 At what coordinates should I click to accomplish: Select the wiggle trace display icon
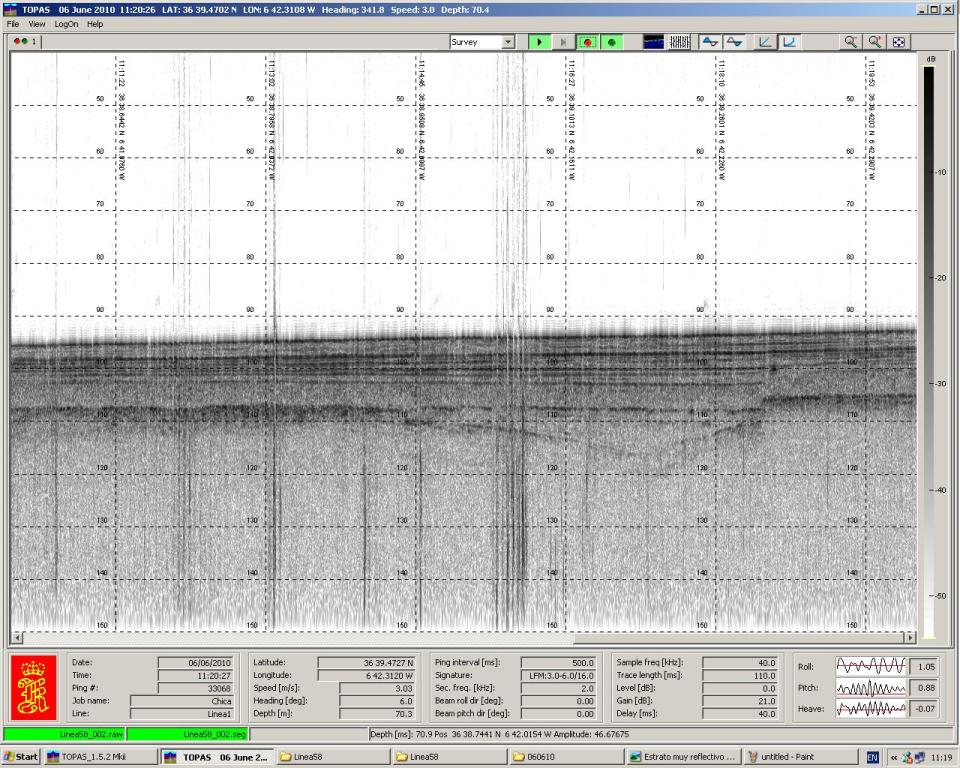click(679, 42)
